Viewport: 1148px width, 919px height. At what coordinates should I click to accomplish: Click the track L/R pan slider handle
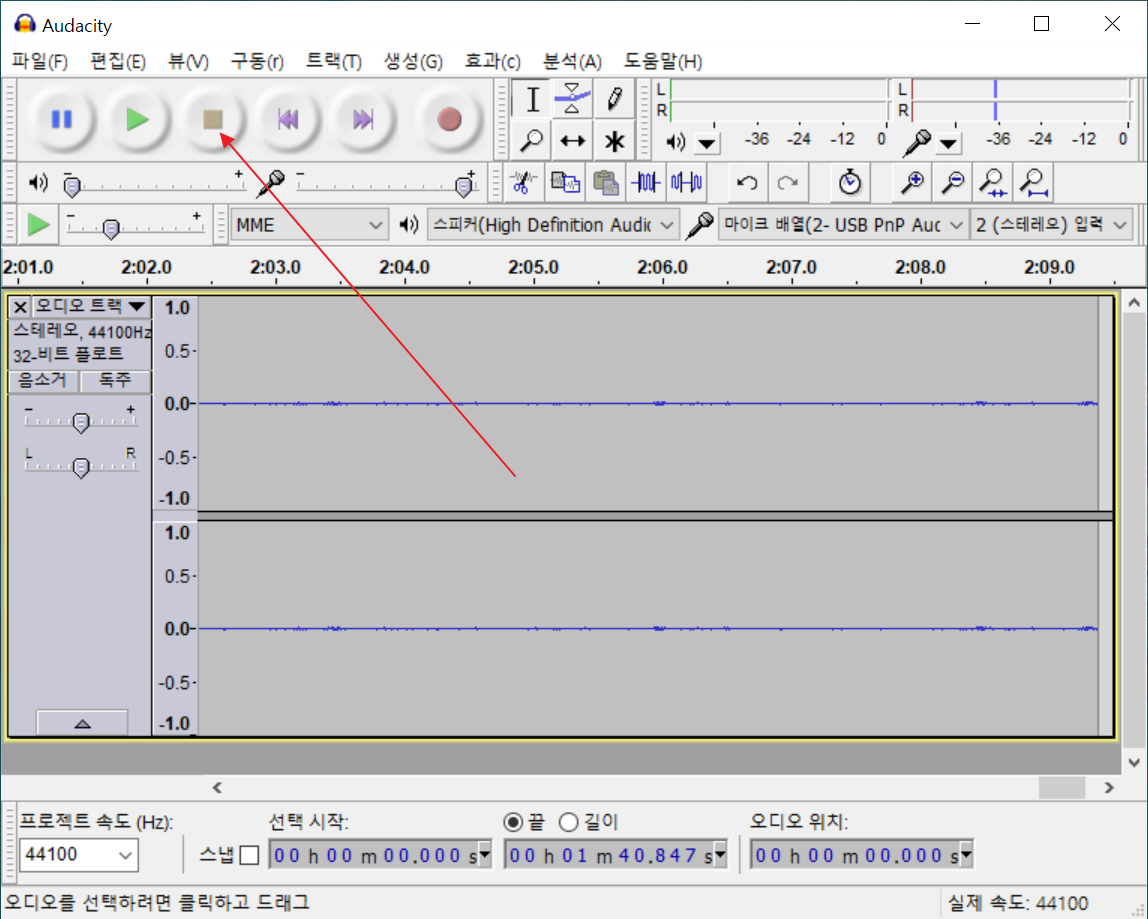(81, 467)
